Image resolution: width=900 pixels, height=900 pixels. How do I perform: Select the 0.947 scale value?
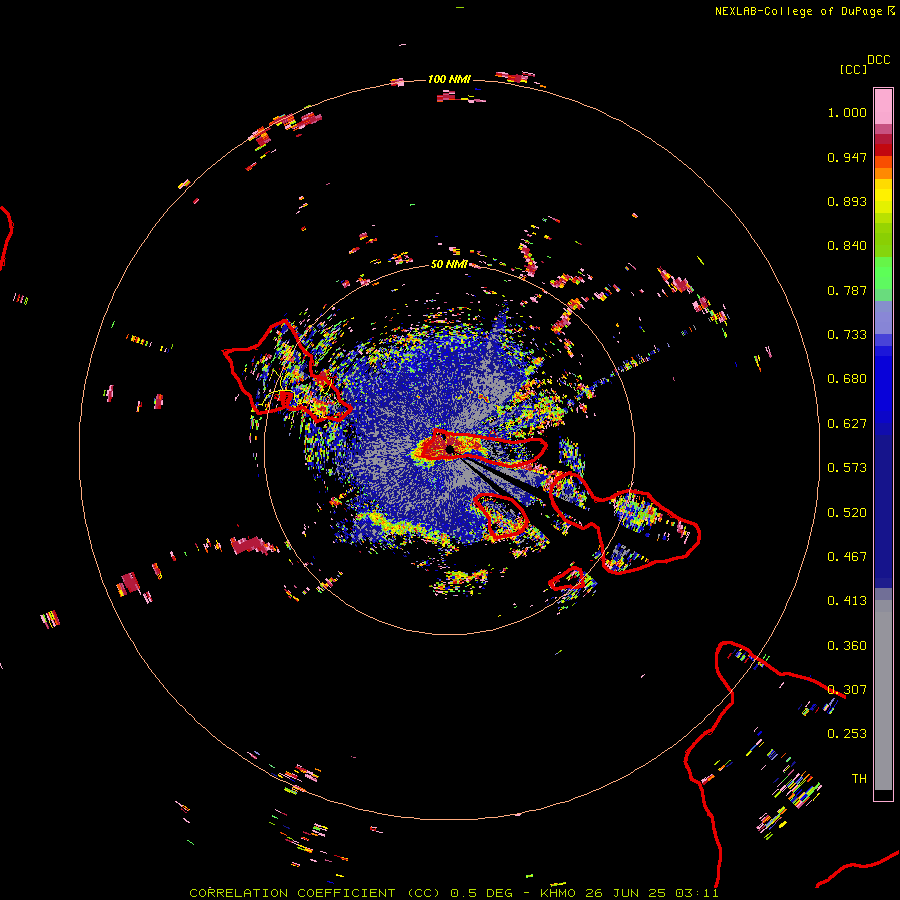coord(847,157)
